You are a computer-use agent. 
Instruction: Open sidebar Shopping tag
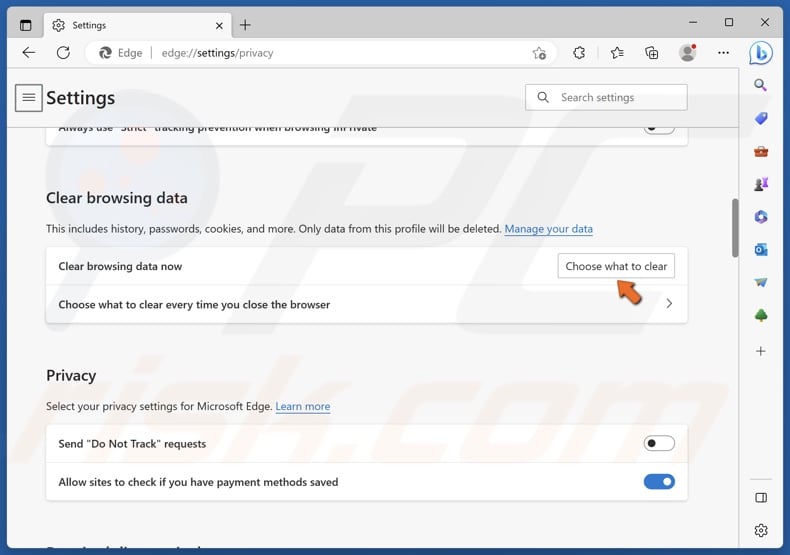tap(761, 118)
